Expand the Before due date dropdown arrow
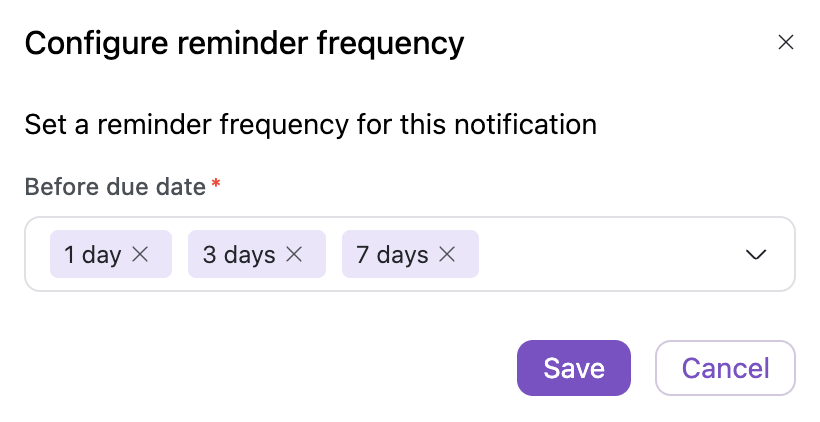 pyautogui.click(x=757, y=255)
